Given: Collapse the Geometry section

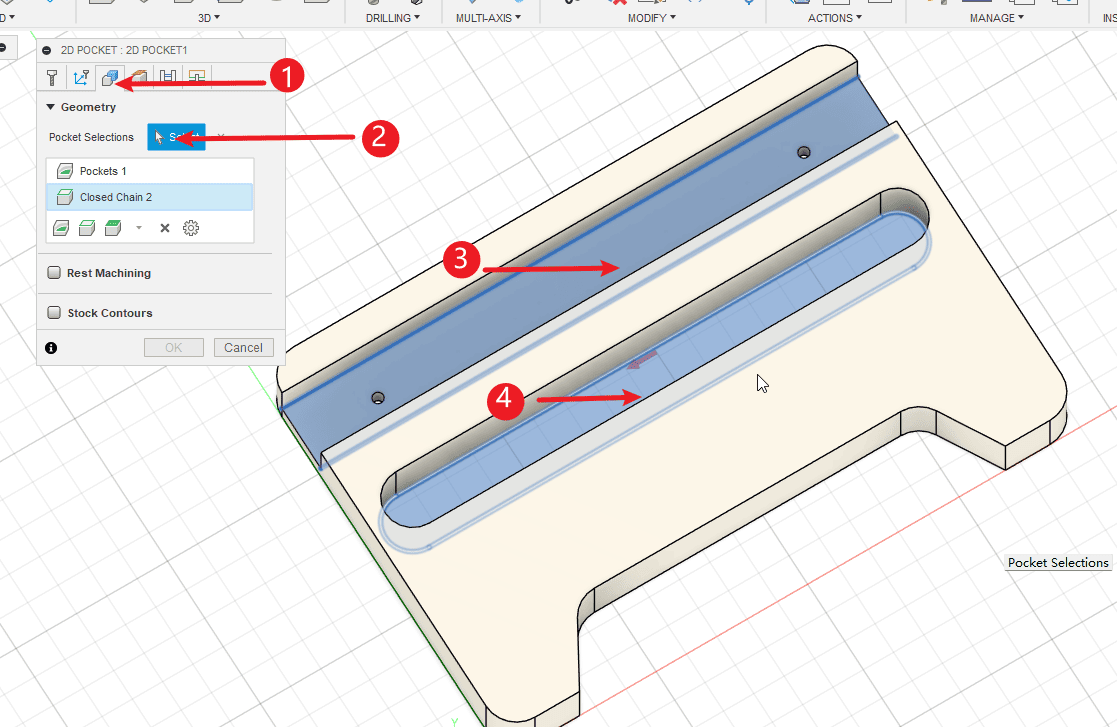Looking at the screenshot, I should pyautogui.click(x=51, y=107).
